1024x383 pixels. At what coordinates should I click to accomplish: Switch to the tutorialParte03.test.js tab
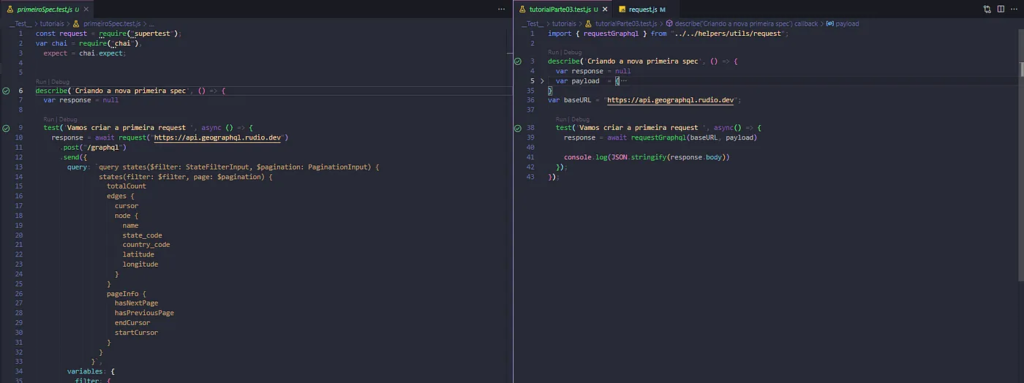(x=563, y=10)
